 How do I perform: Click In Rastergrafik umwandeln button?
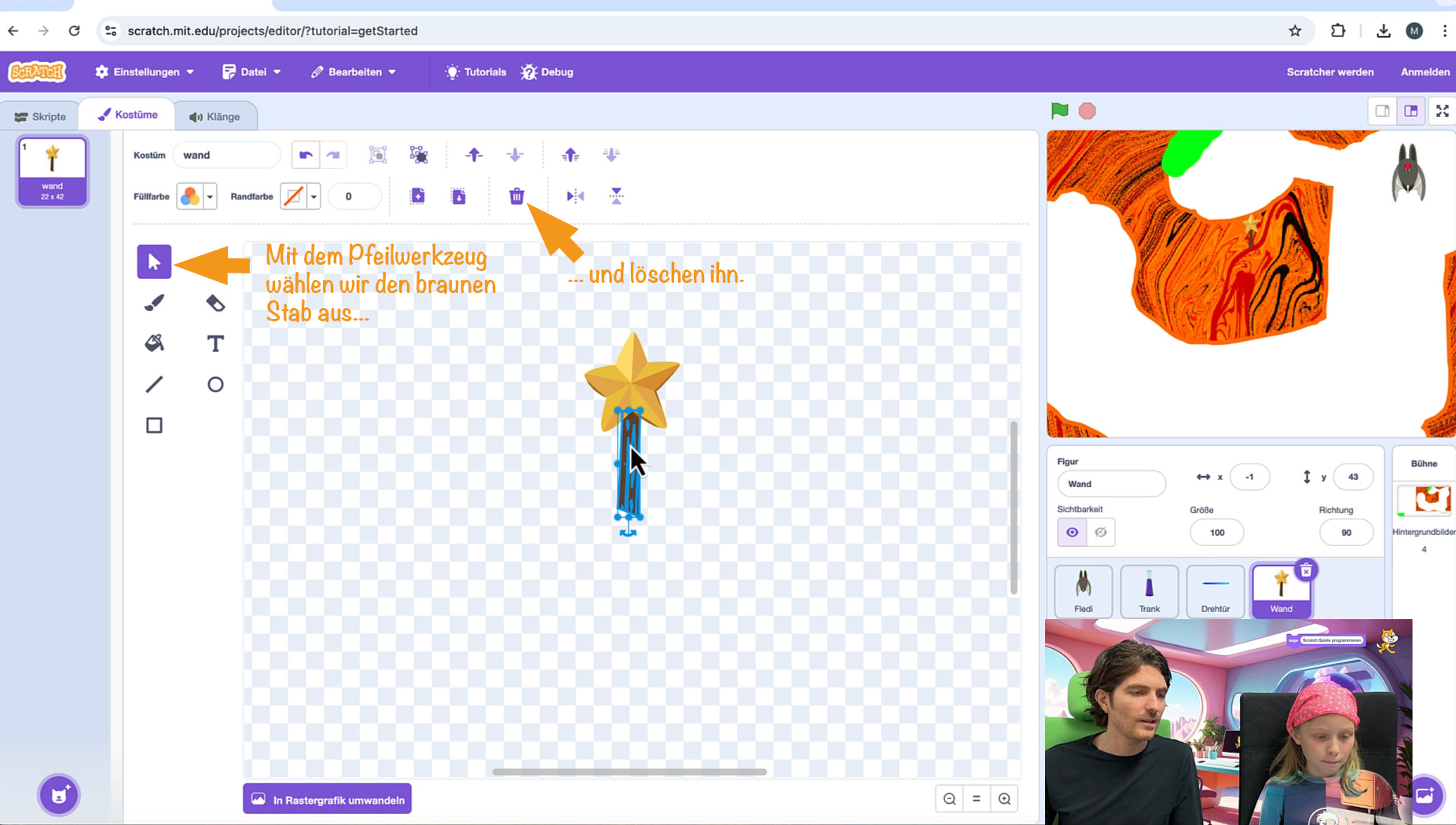(327, 799)
